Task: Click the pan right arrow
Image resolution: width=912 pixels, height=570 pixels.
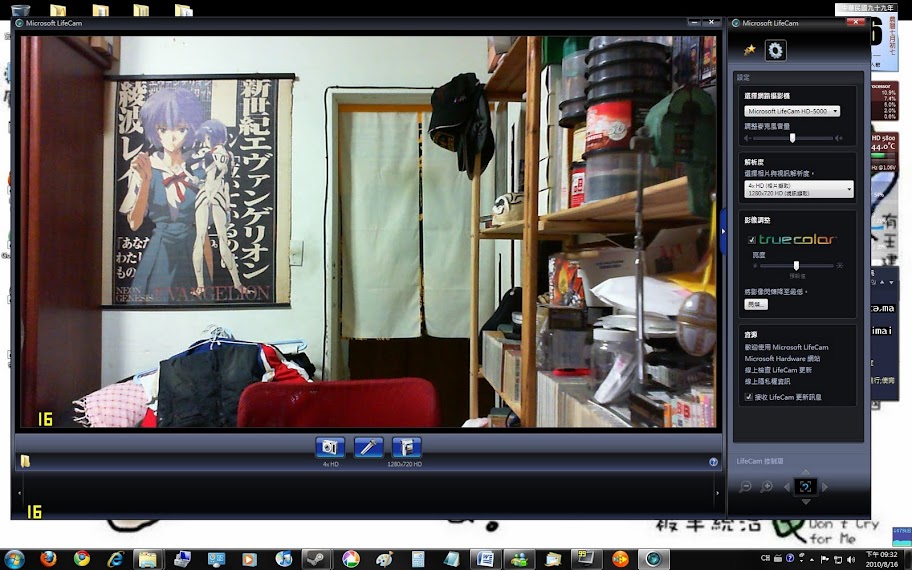Action: click(x=824, y=487)
